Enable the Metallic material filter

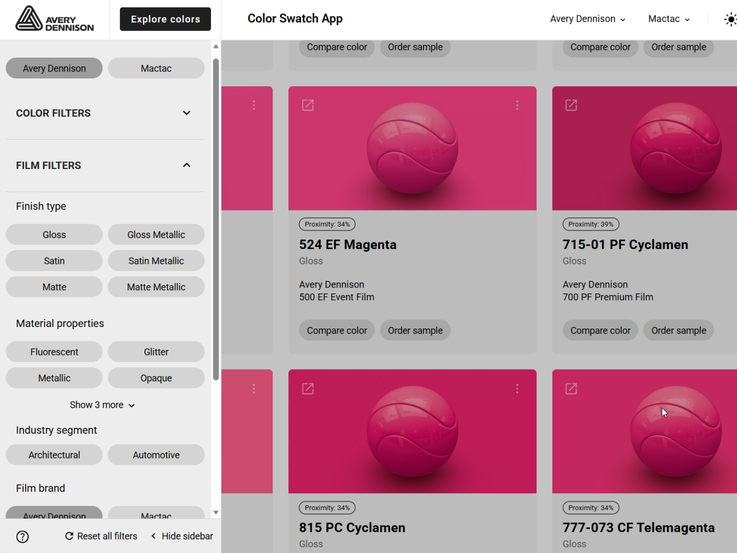click(54, 378)
